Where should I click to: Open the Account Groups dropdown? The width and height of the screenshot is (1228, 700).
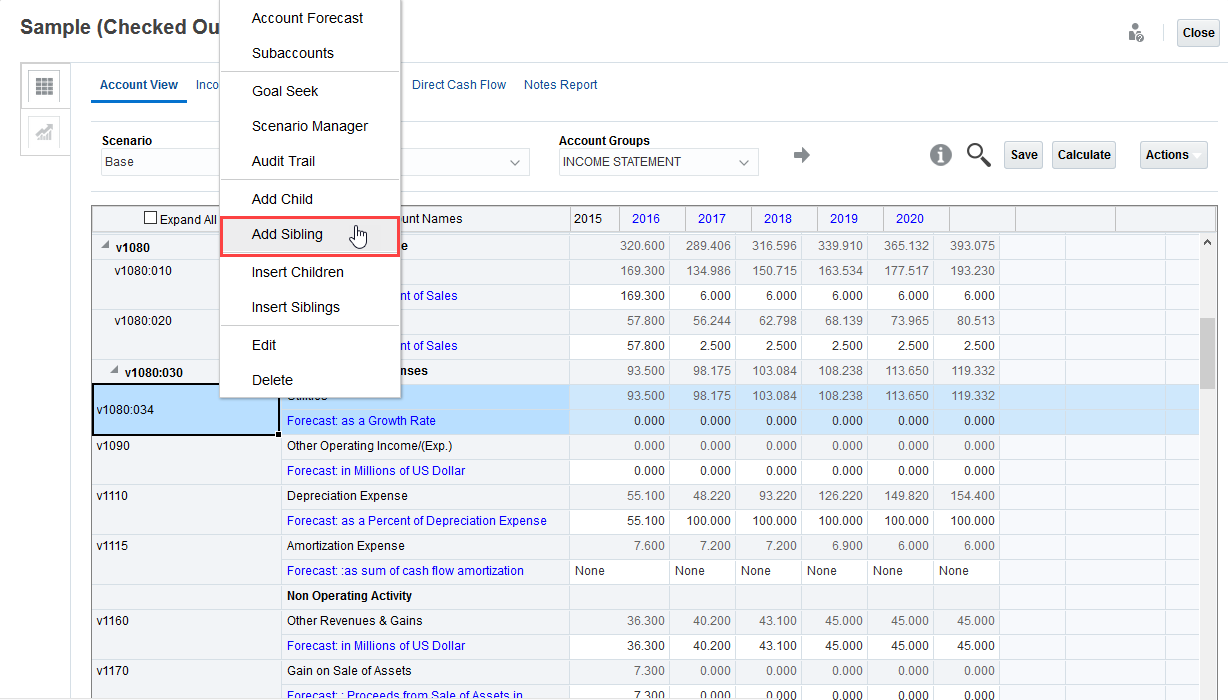click(x=658, y=162)
